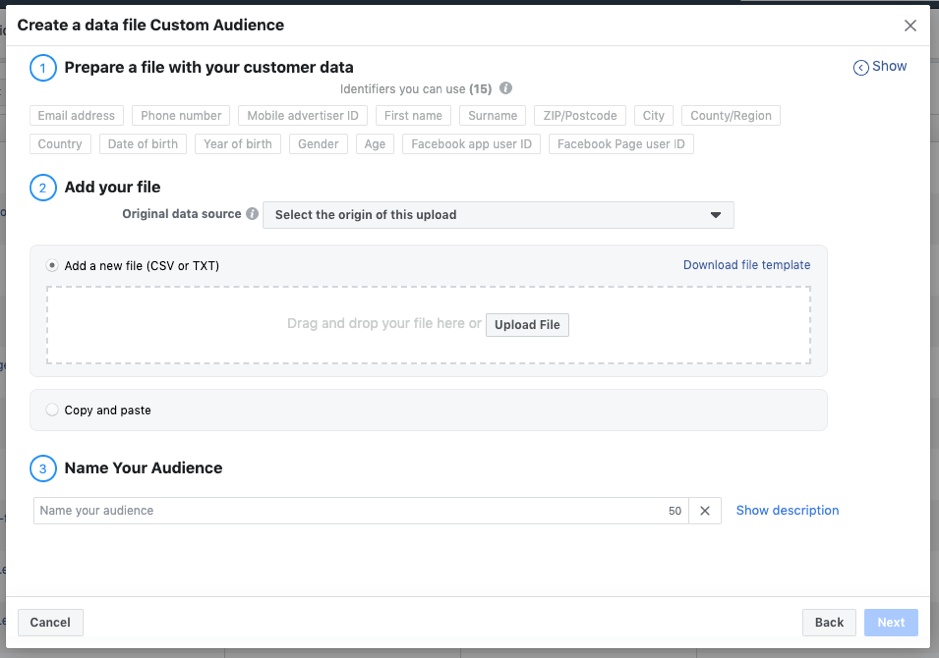Click the step 2 circle number icon
Viewport: 939px width, 658px height.
[x=43, y=187]
